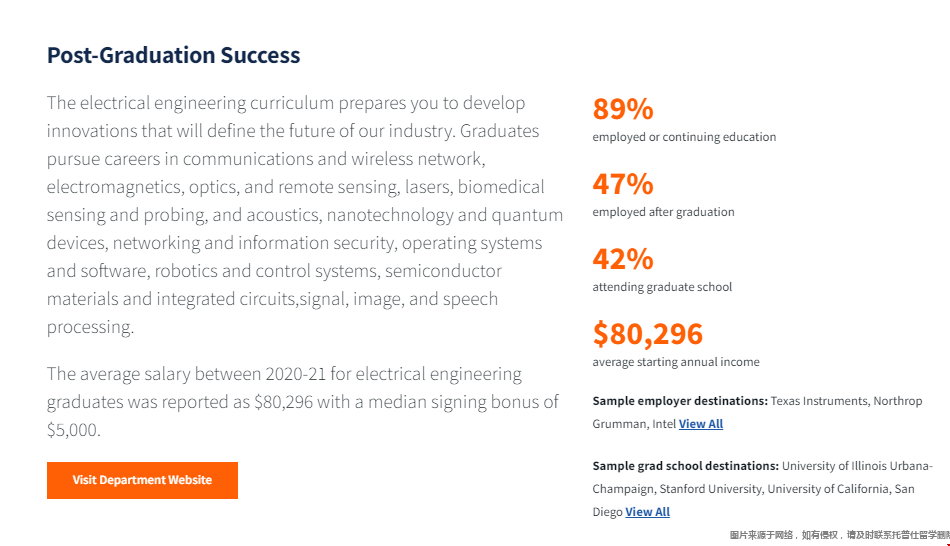Viewport: 950px width, 546px height.
Task: Click the Post-Graduation Success heading
Action: point(173,55)
